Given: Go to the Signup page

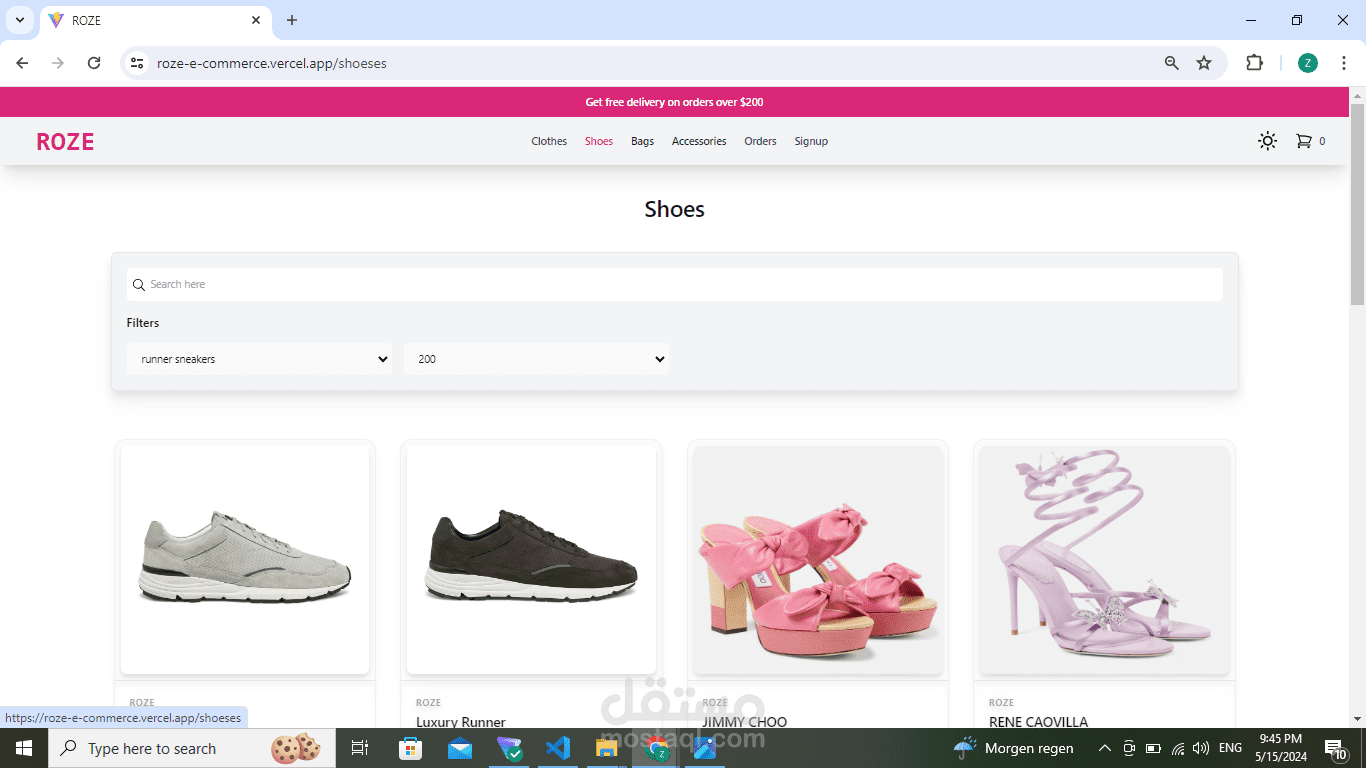Looking at the screenshot, I should (x=811, y=141).
